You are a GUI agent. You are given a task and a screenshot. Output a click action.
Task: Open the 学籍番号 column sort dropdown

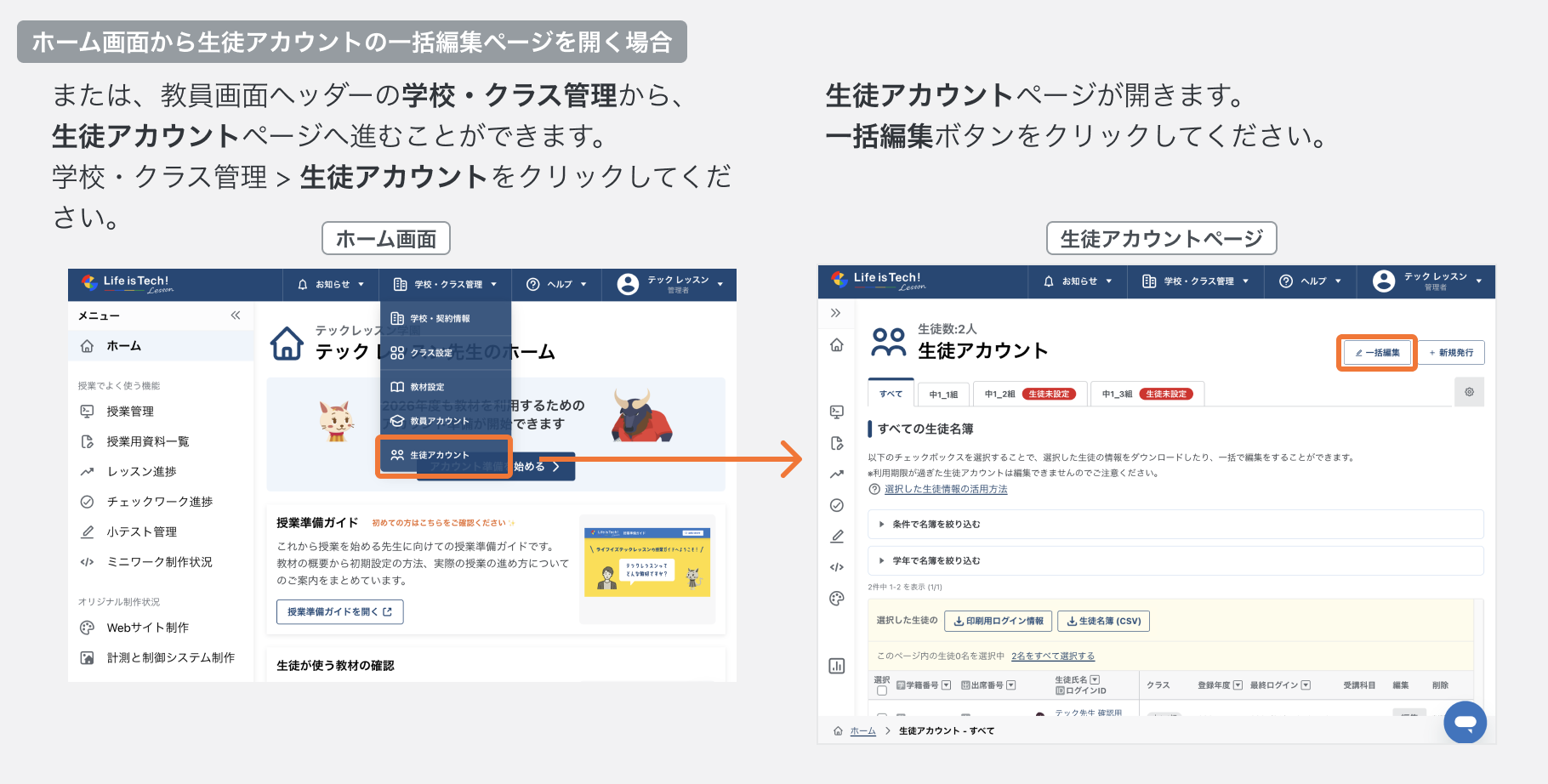tap(946, 685)
